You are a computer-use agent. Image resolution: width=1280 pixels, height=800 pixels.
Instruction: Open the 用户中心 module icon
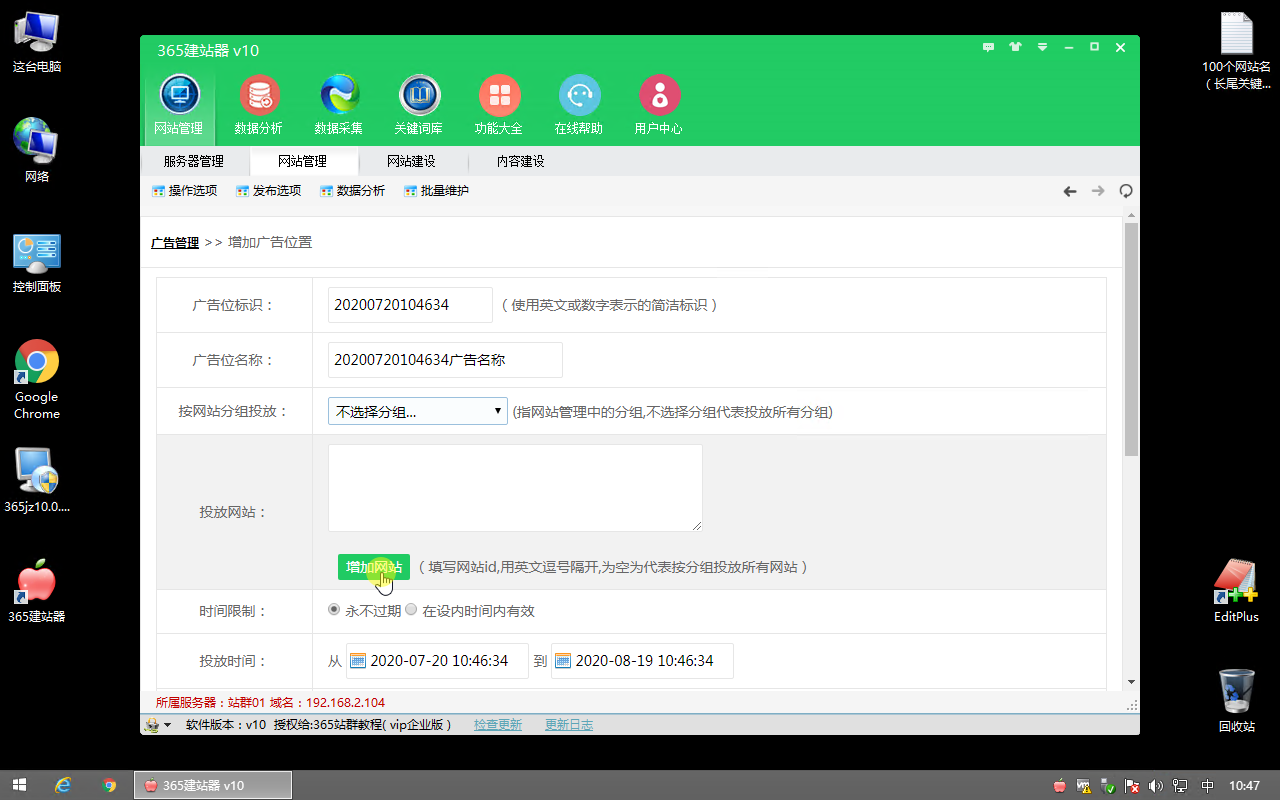pyautogui.click(x=659, y=105)
